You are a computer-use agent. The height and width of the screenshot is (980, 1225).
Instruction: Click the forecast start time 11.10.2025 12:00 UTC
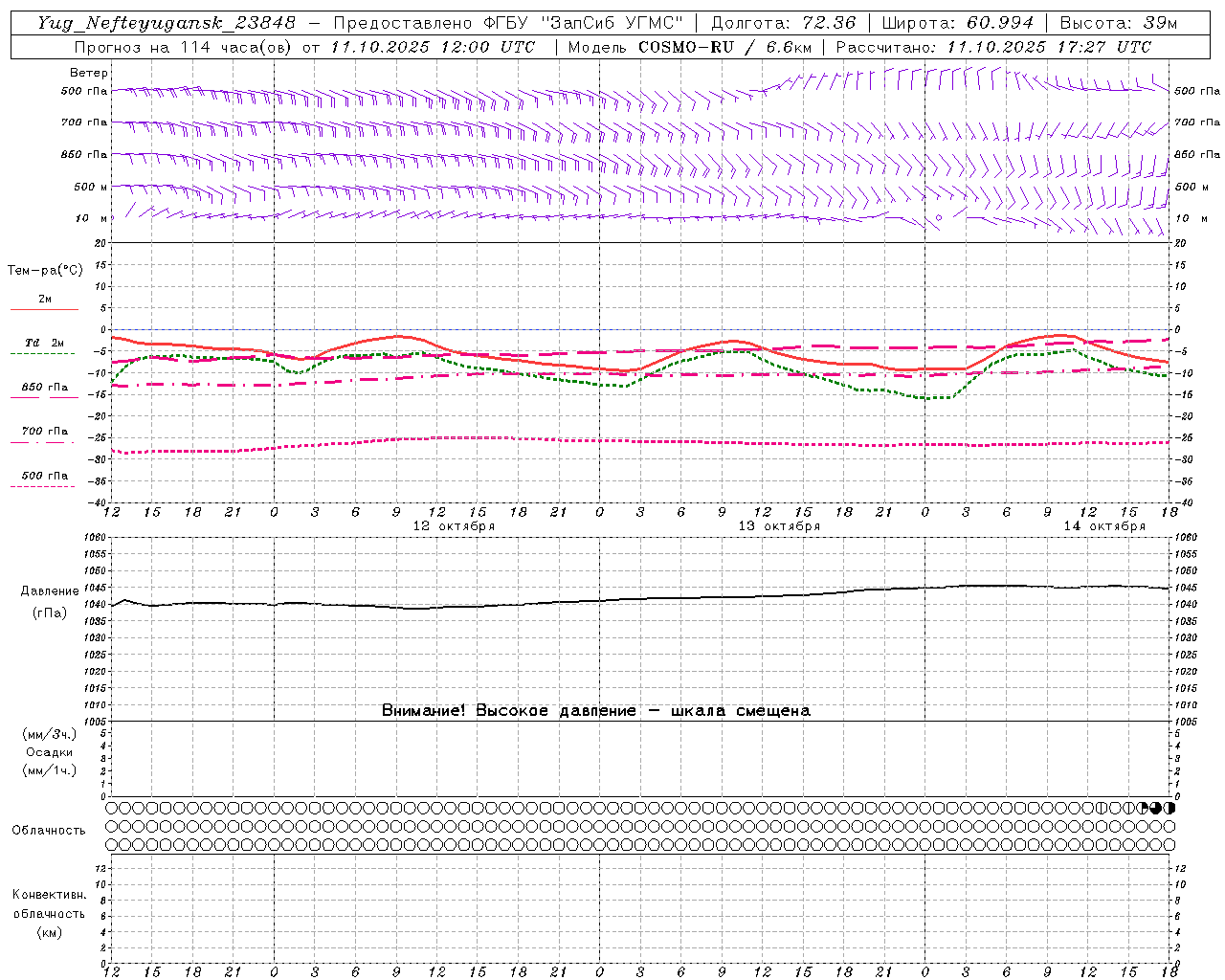point(433,47)
